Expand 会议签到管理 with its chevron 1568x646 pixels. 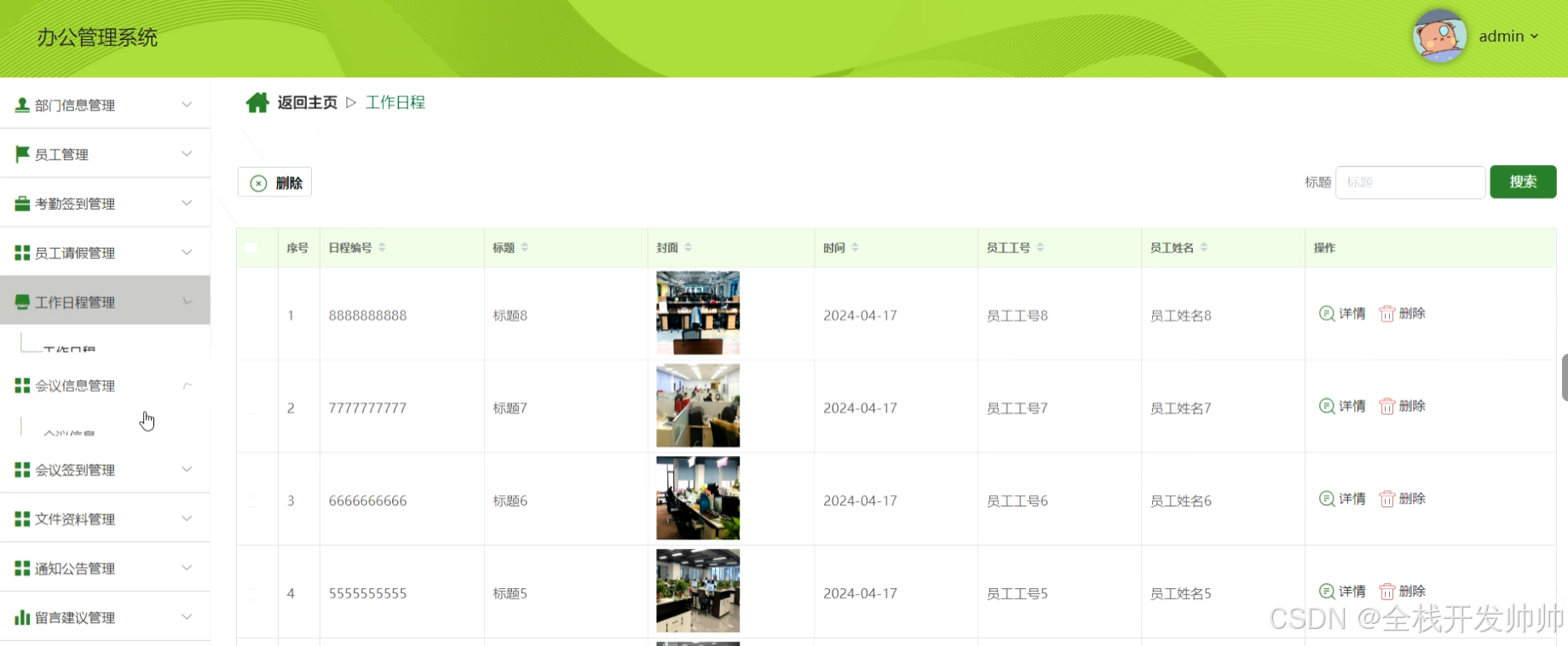187,470
